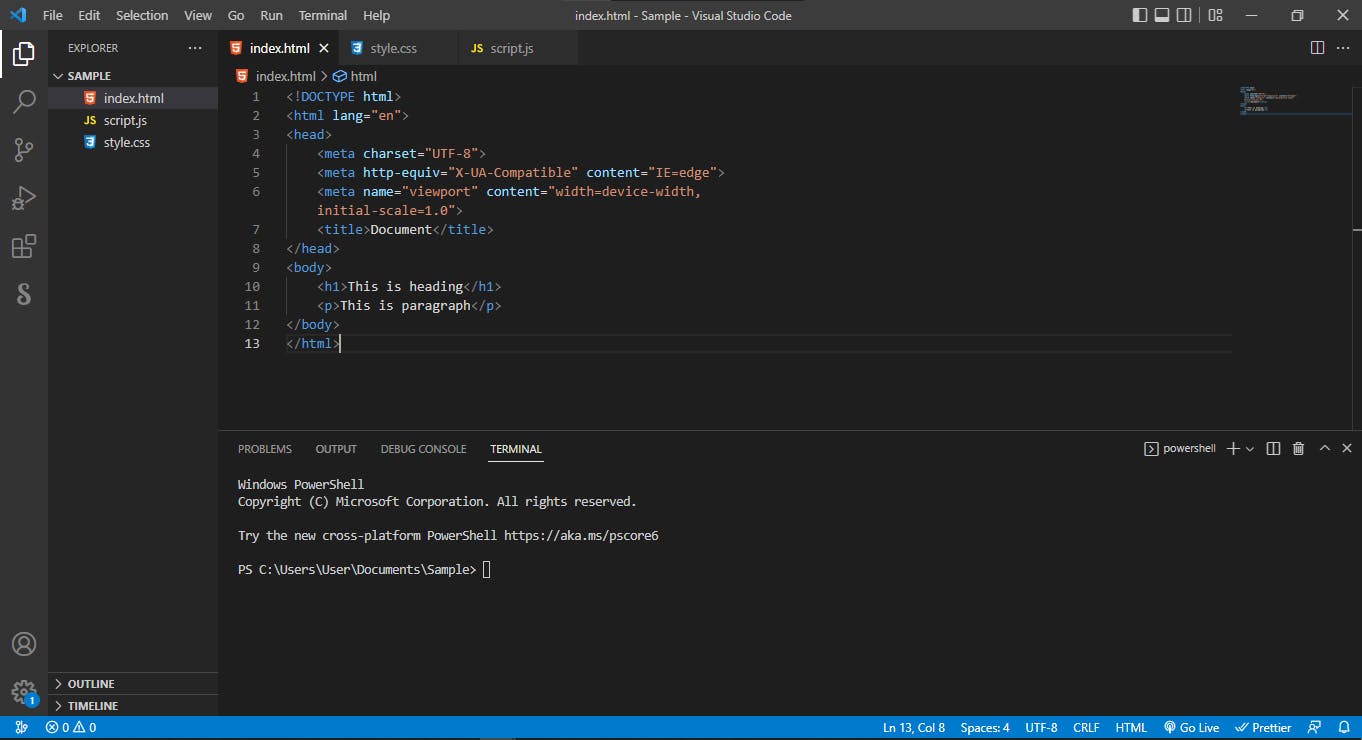Click HTML language mode in status bar
Image resolution: width=1362 pixels, height=740 pixels.
coord(1131,728)
